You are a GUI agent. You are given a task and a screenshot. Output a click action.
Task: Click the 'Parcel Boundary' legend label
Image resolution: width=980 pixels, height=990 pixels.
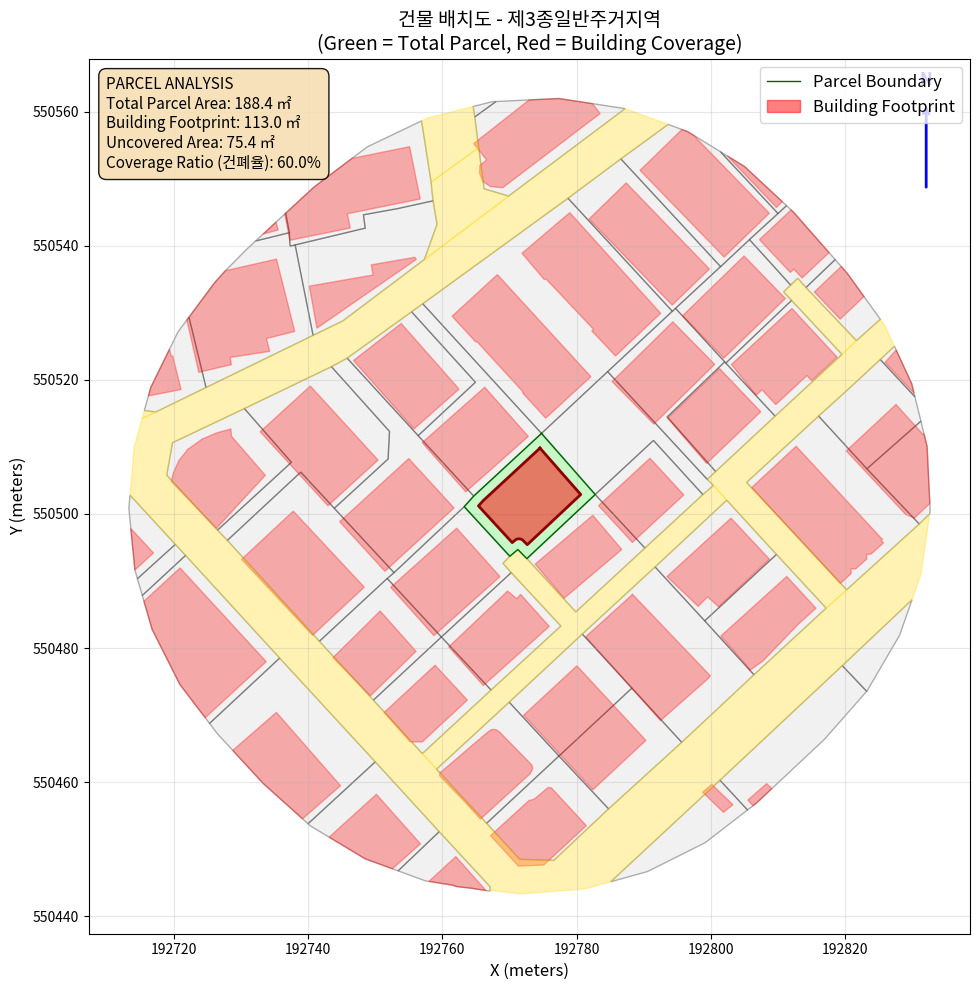(877, 81)
